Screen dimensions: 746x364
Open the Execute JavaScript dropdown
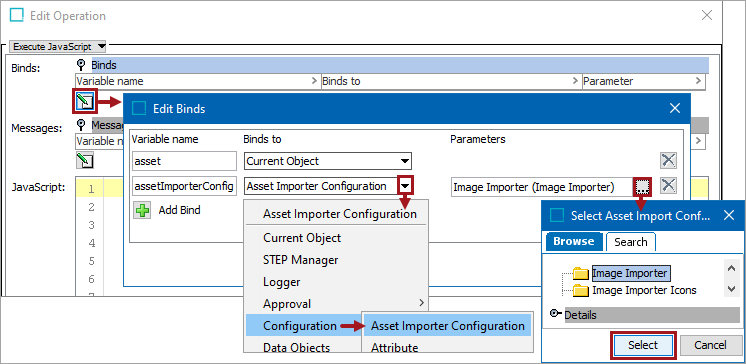point(58,47)
